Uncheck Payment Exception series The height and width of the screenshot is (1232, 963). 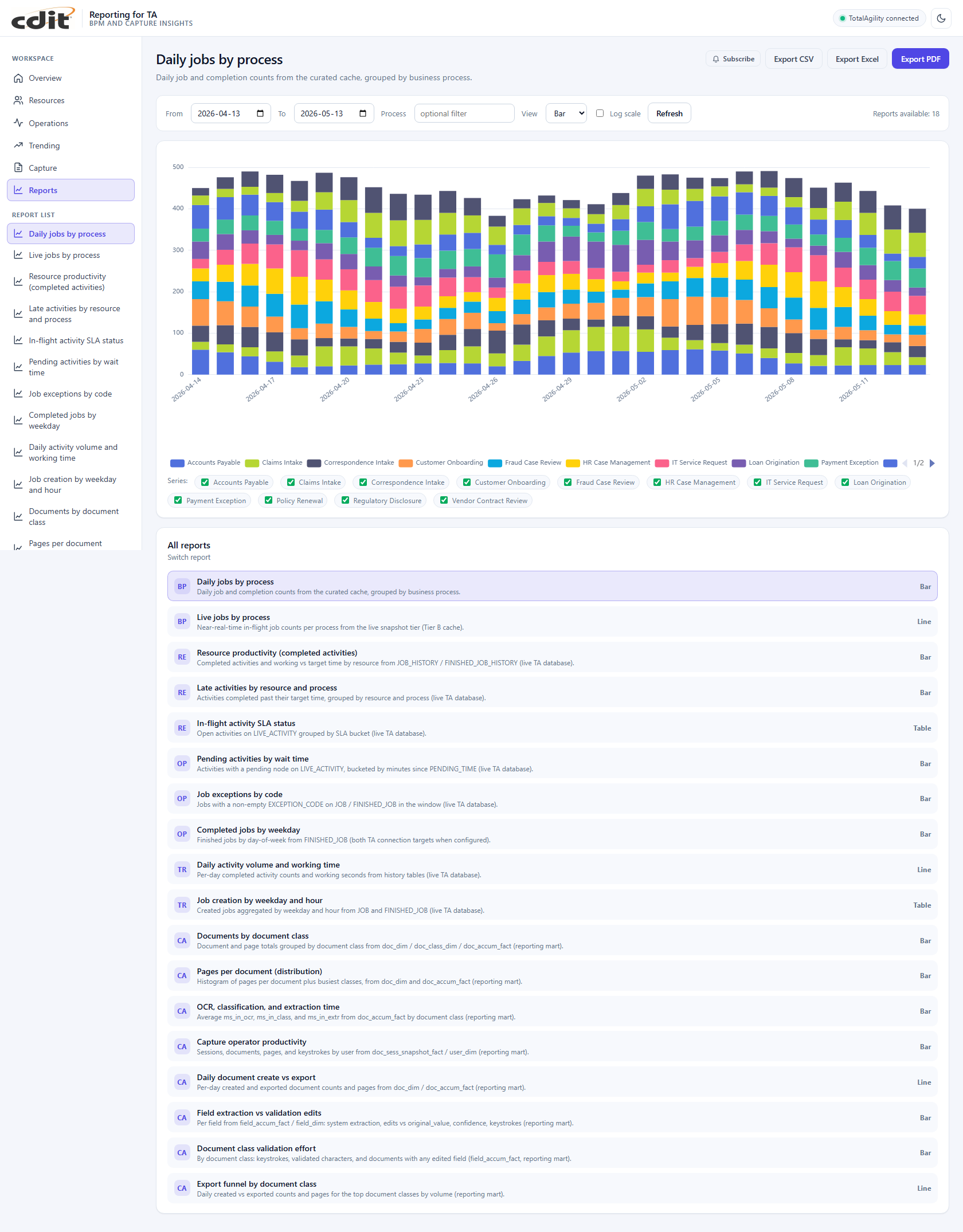[178, 501]
